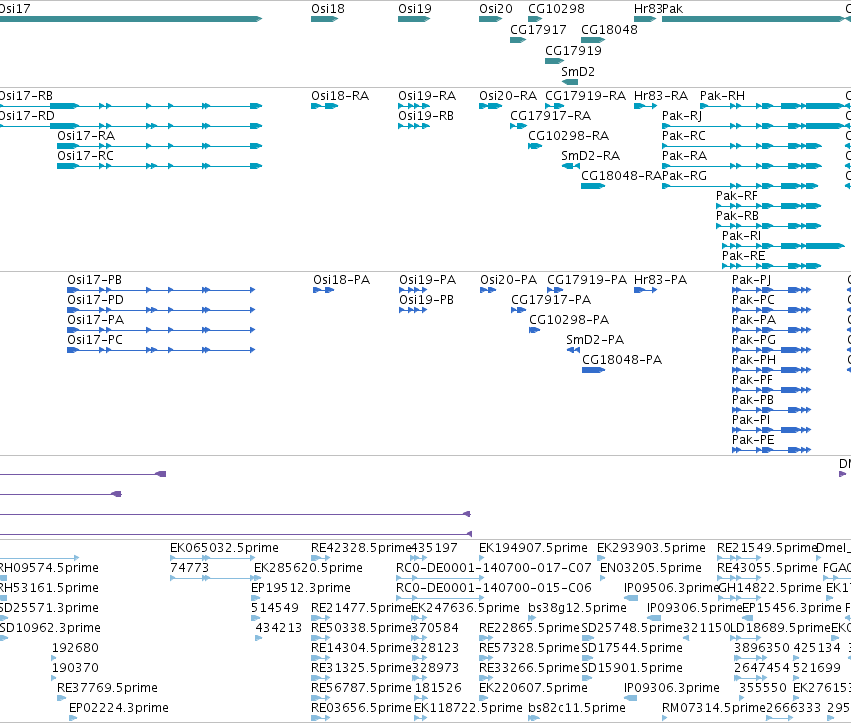Click the Pak-PJ protein label

click(x=751, y=280)
